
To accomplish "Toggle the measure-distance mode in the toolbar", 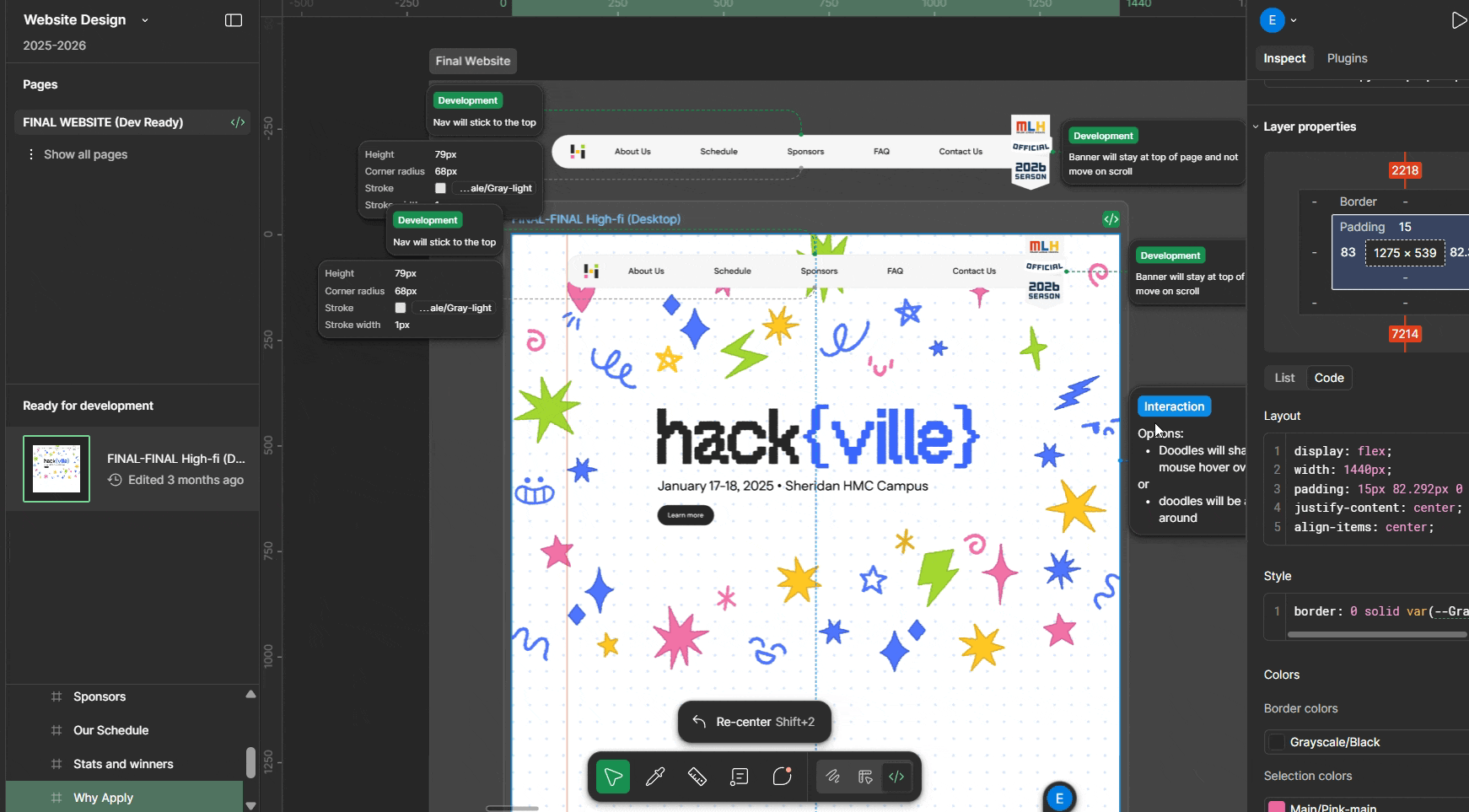I will click(866, 777).
